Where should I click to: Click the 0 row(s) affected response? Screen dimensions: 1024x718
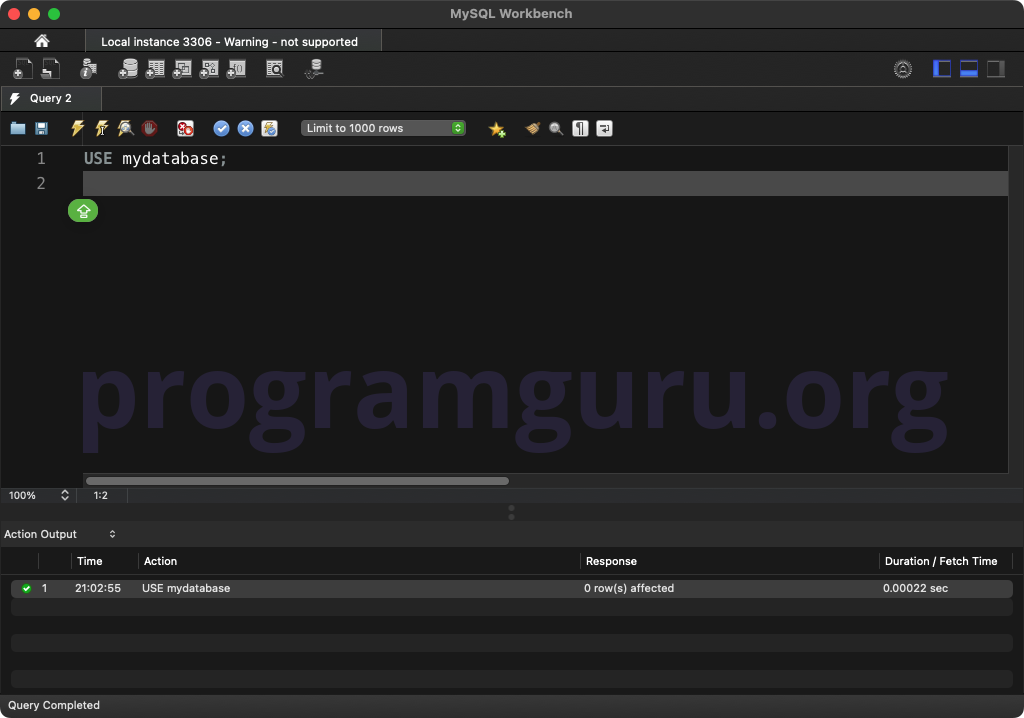coord(629,588)
